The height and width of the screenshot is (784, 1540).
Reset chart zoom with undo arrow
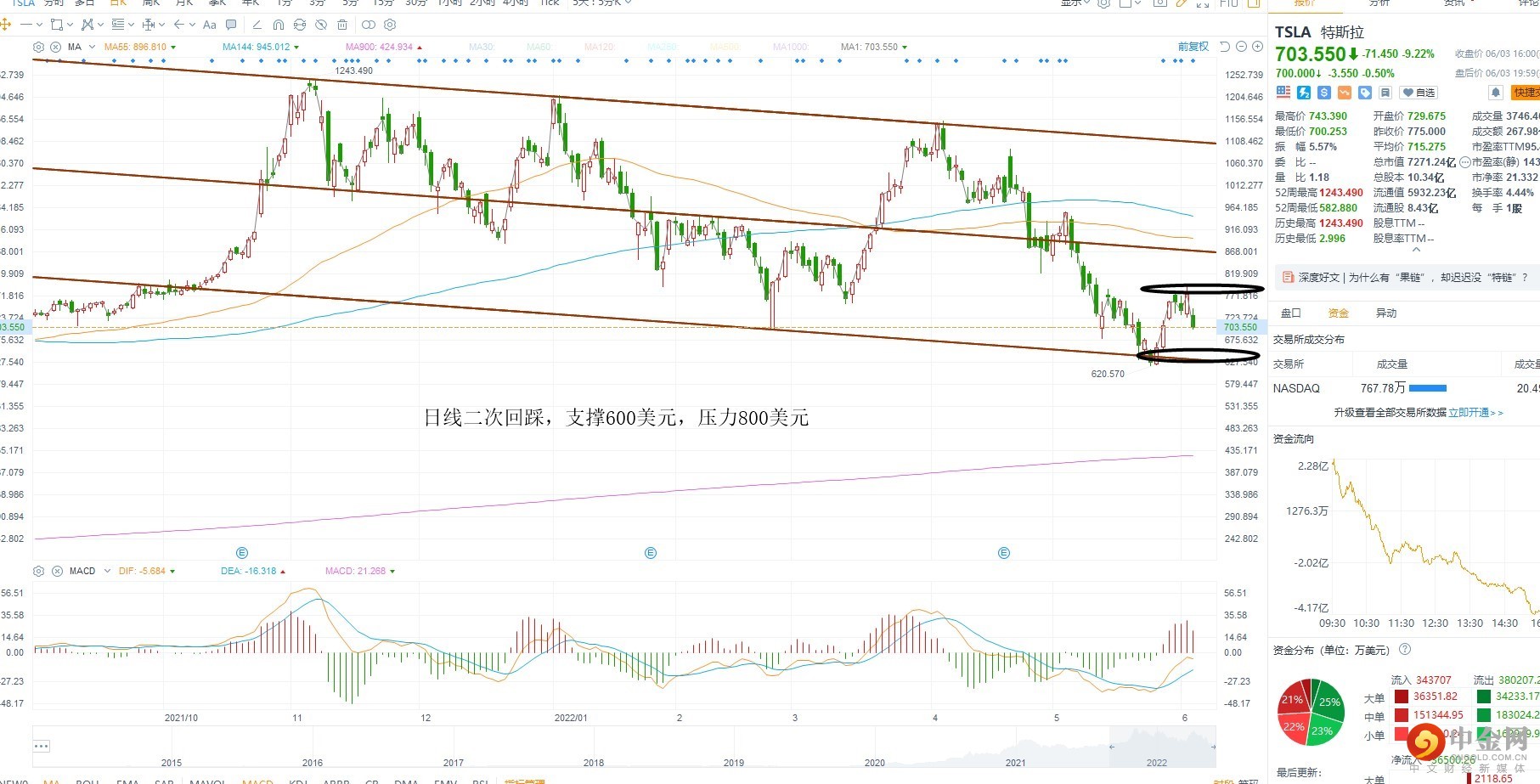click(x=1224, y=47)
